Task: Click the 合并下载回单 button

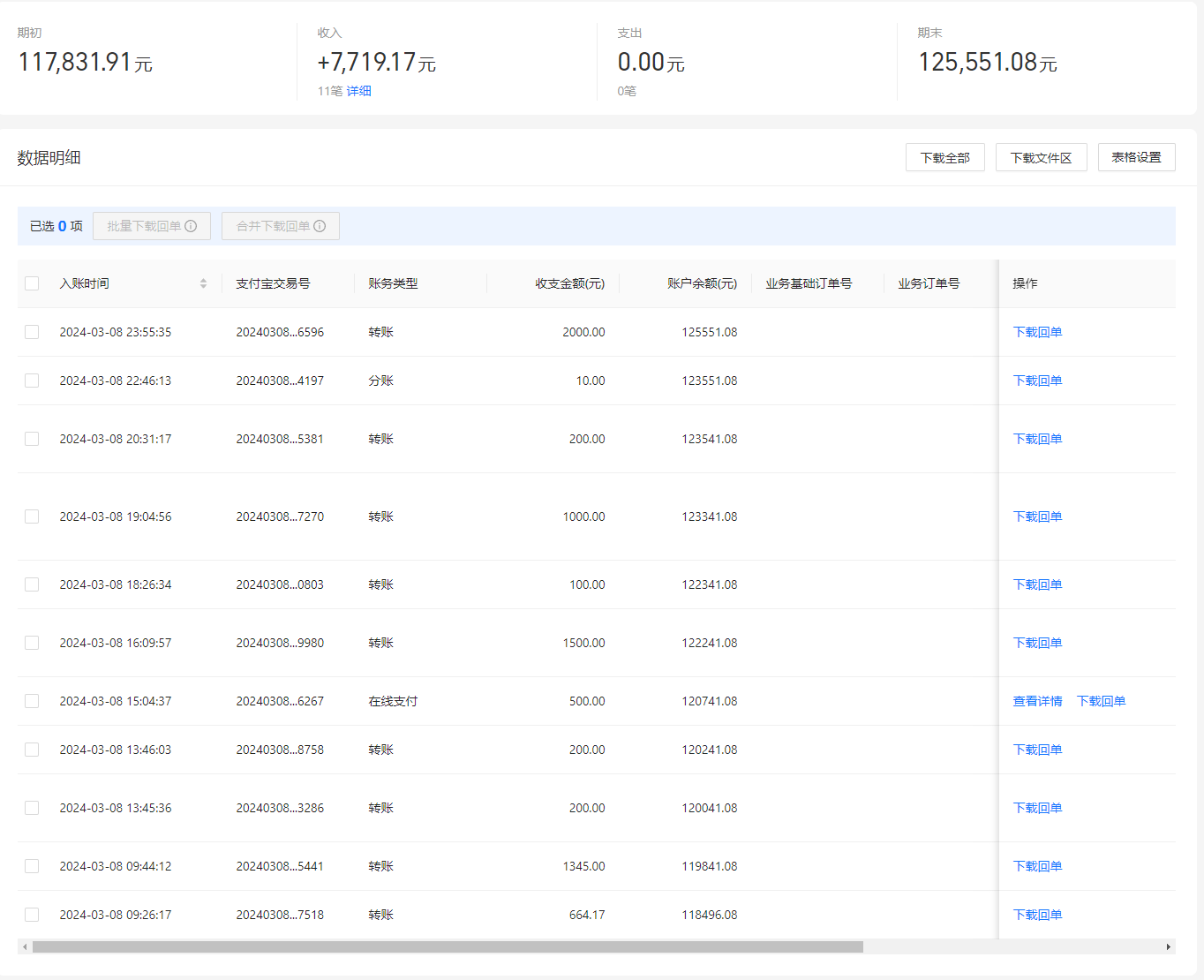Action: [281, 226]
